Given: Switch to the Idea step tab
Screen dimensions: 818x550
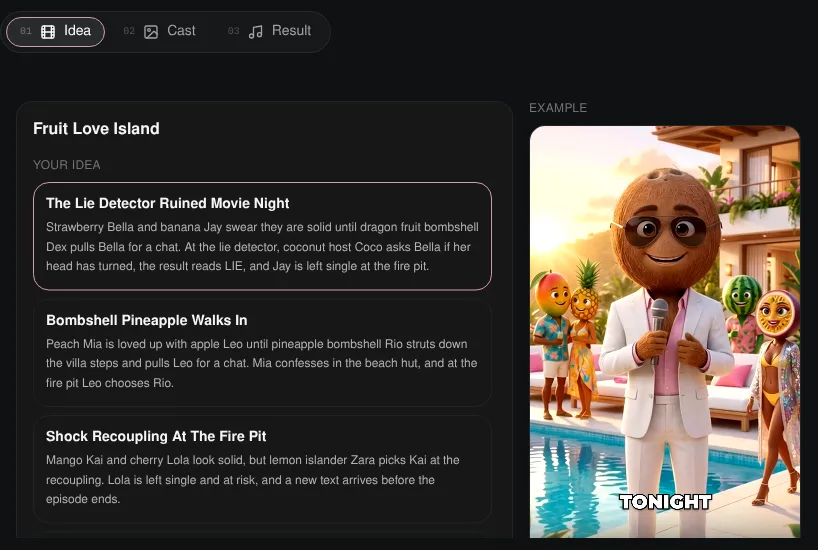Looking at the screenshot, I should (x=55, y=32).
